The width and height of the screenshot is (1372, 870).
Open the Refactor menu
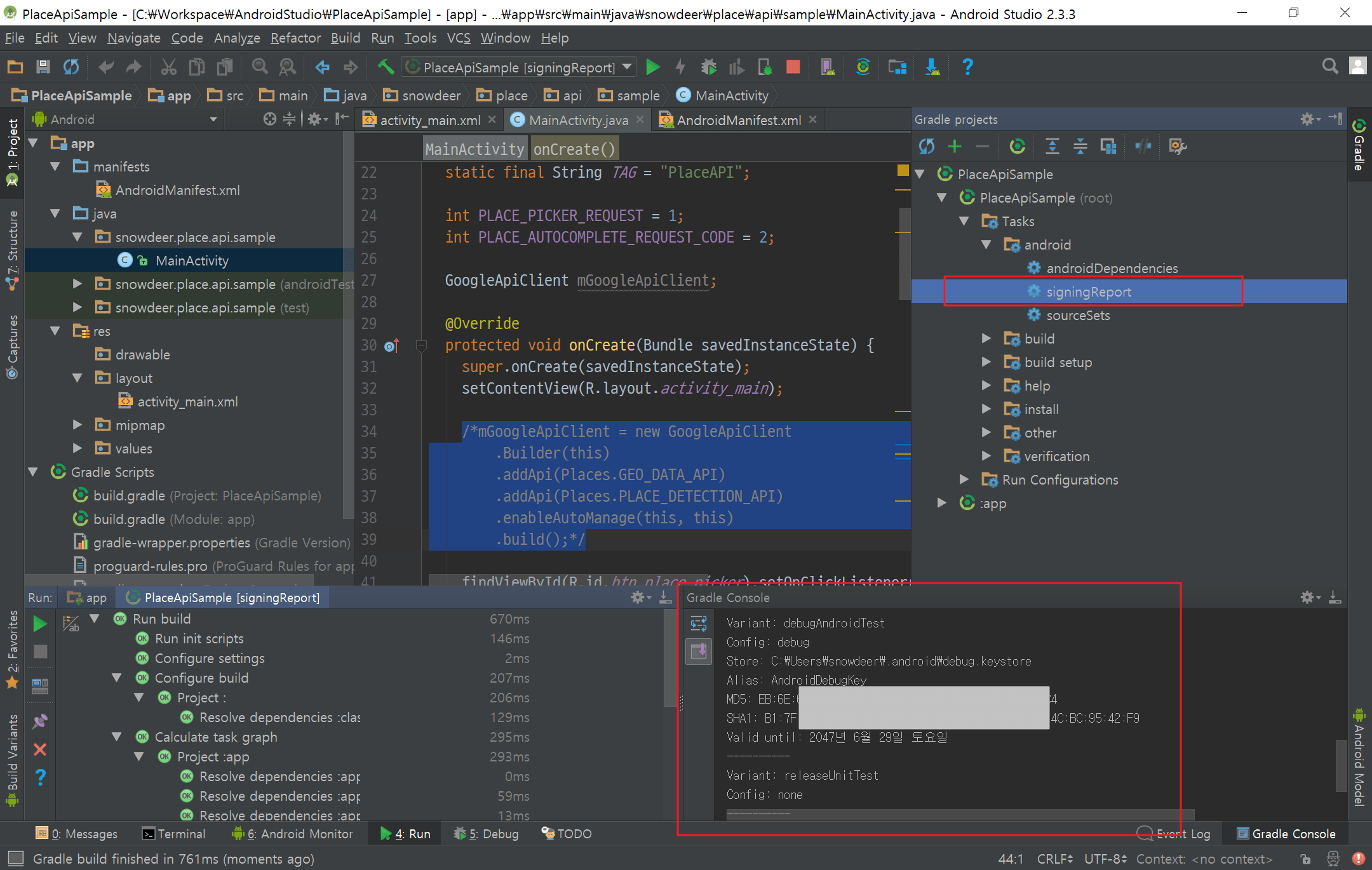[x=295, y=37]
